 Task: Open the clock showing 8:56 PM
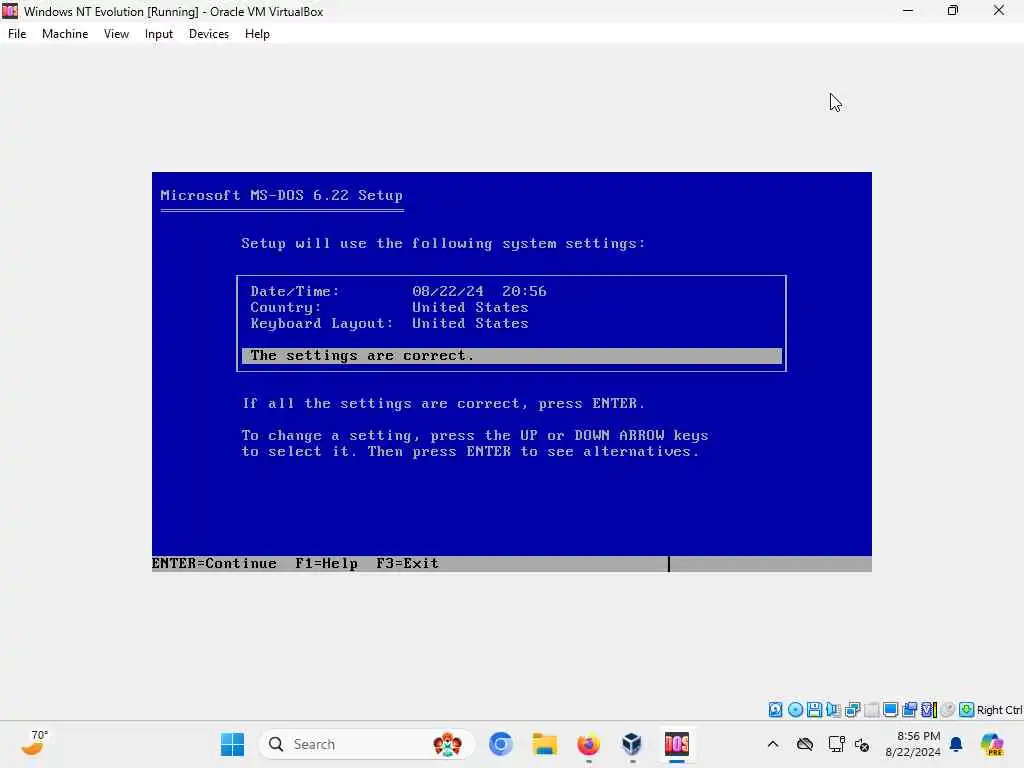click(x=913, y=744)
